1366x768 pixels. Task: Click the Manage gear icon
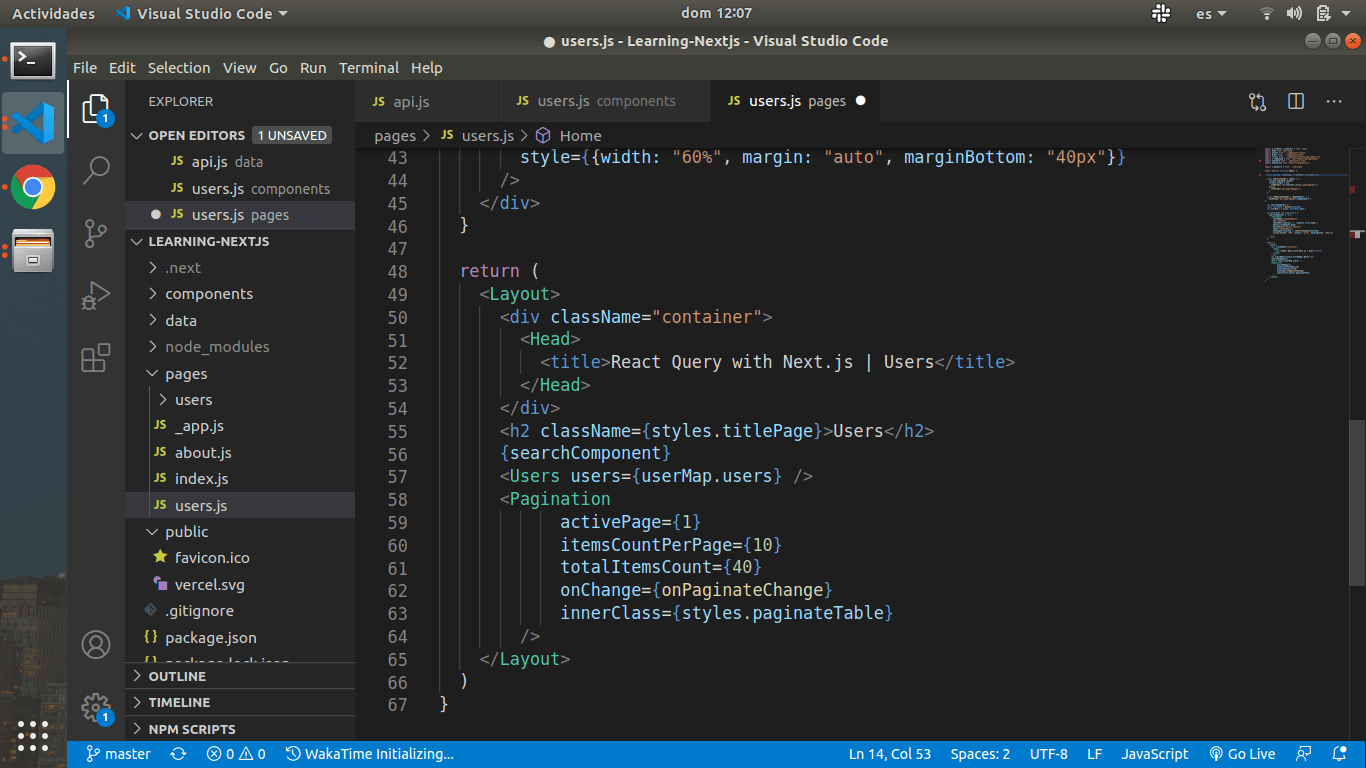click(96, 708)
